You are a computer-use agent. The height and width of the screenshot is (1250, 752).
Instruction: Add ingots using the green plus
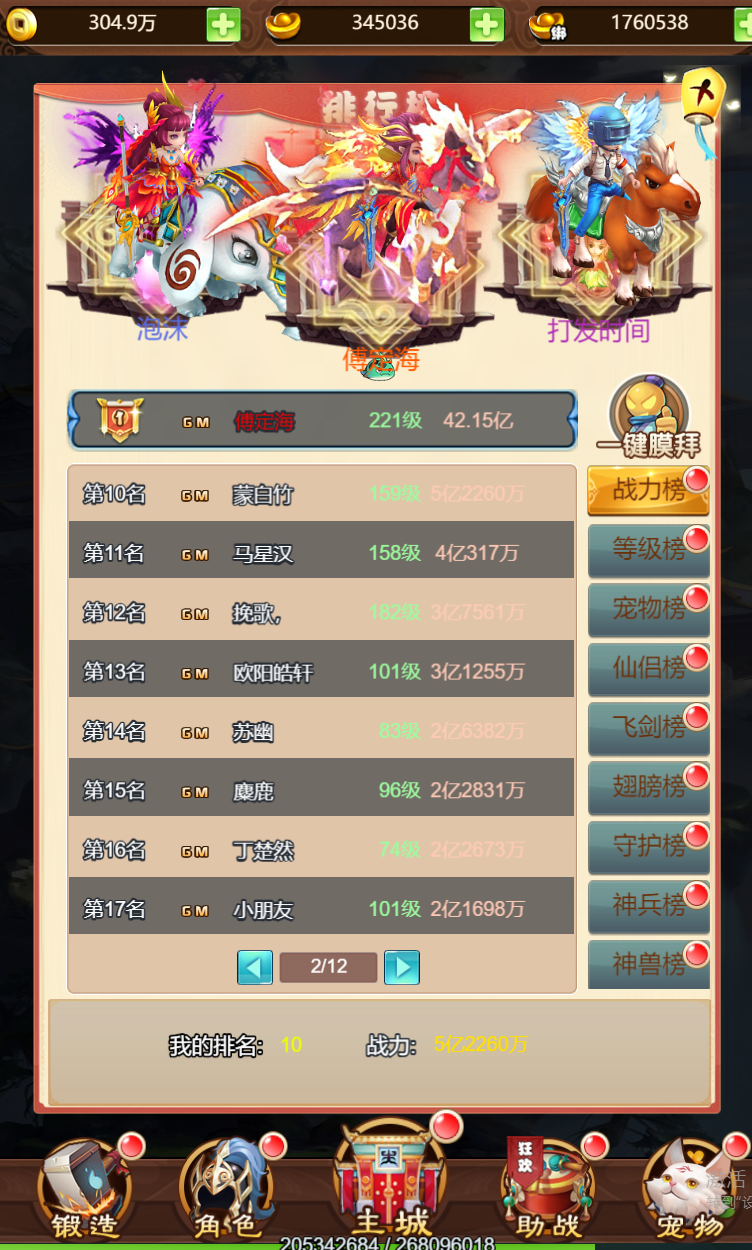click(x=487, y=24)
